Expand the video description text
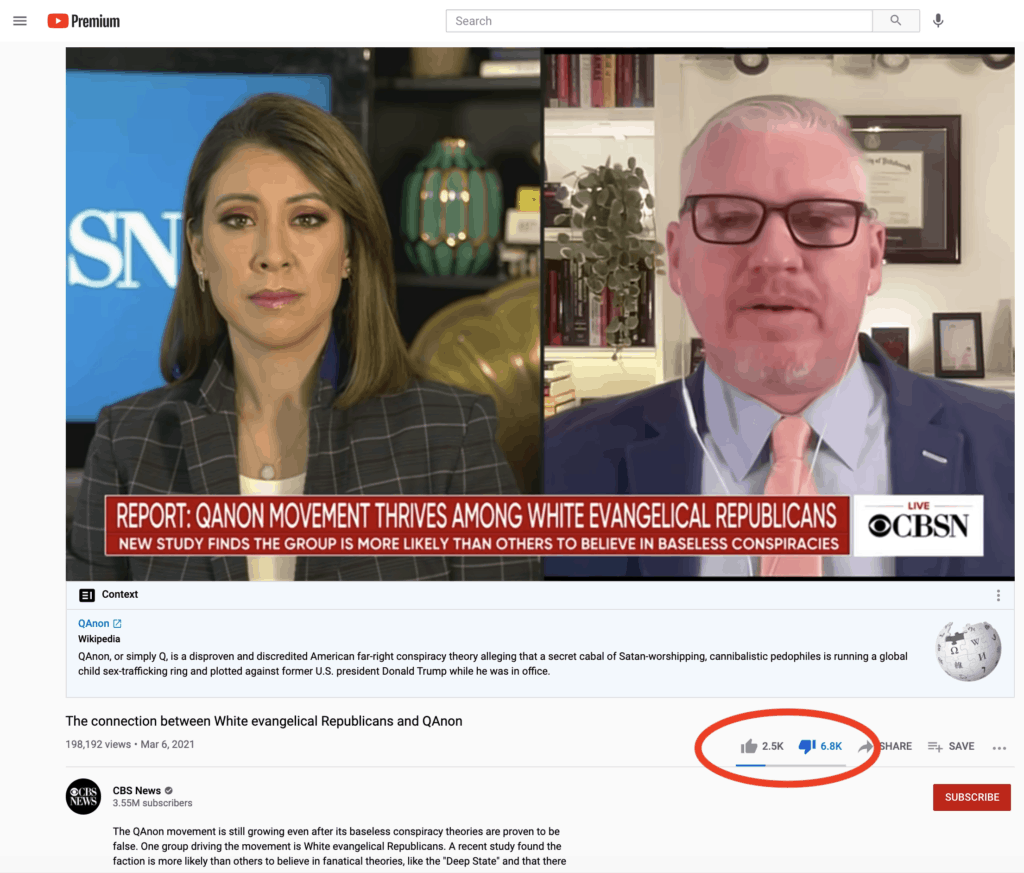The width and height of the screenshot is (1024, 873). point(340,846)
